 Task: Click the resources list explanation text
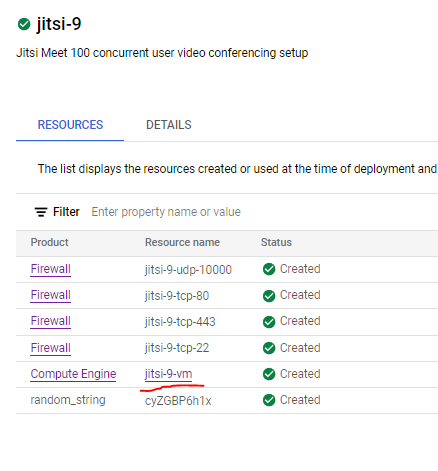[237, 169]
